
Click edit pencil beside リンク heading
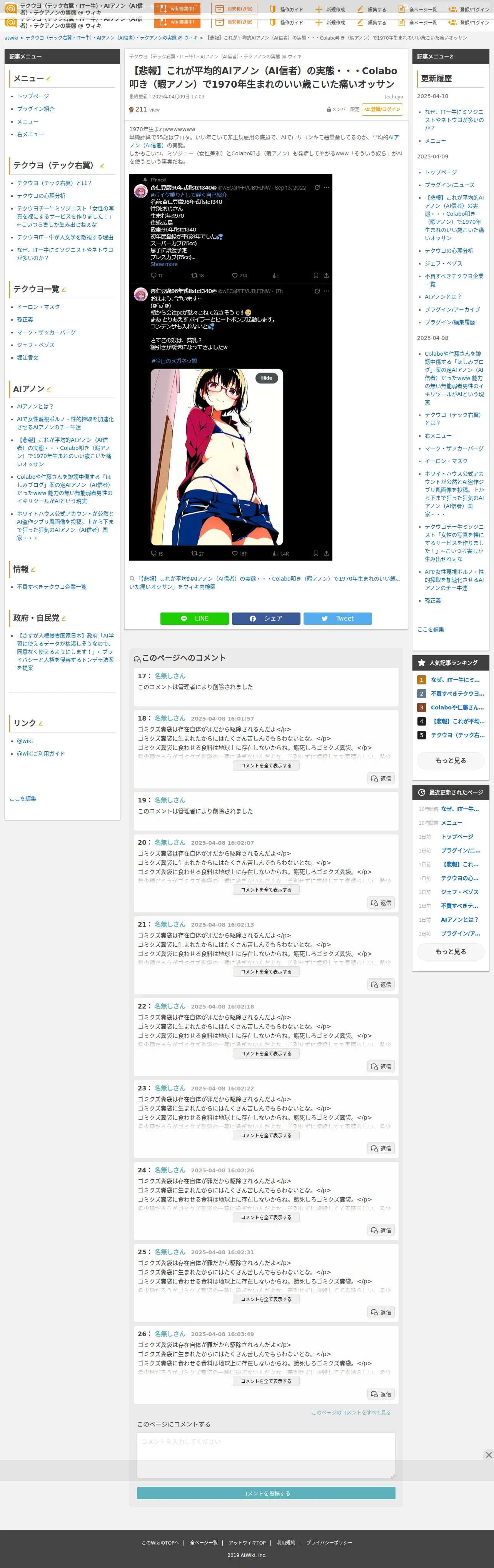click(x=41, y=723)
